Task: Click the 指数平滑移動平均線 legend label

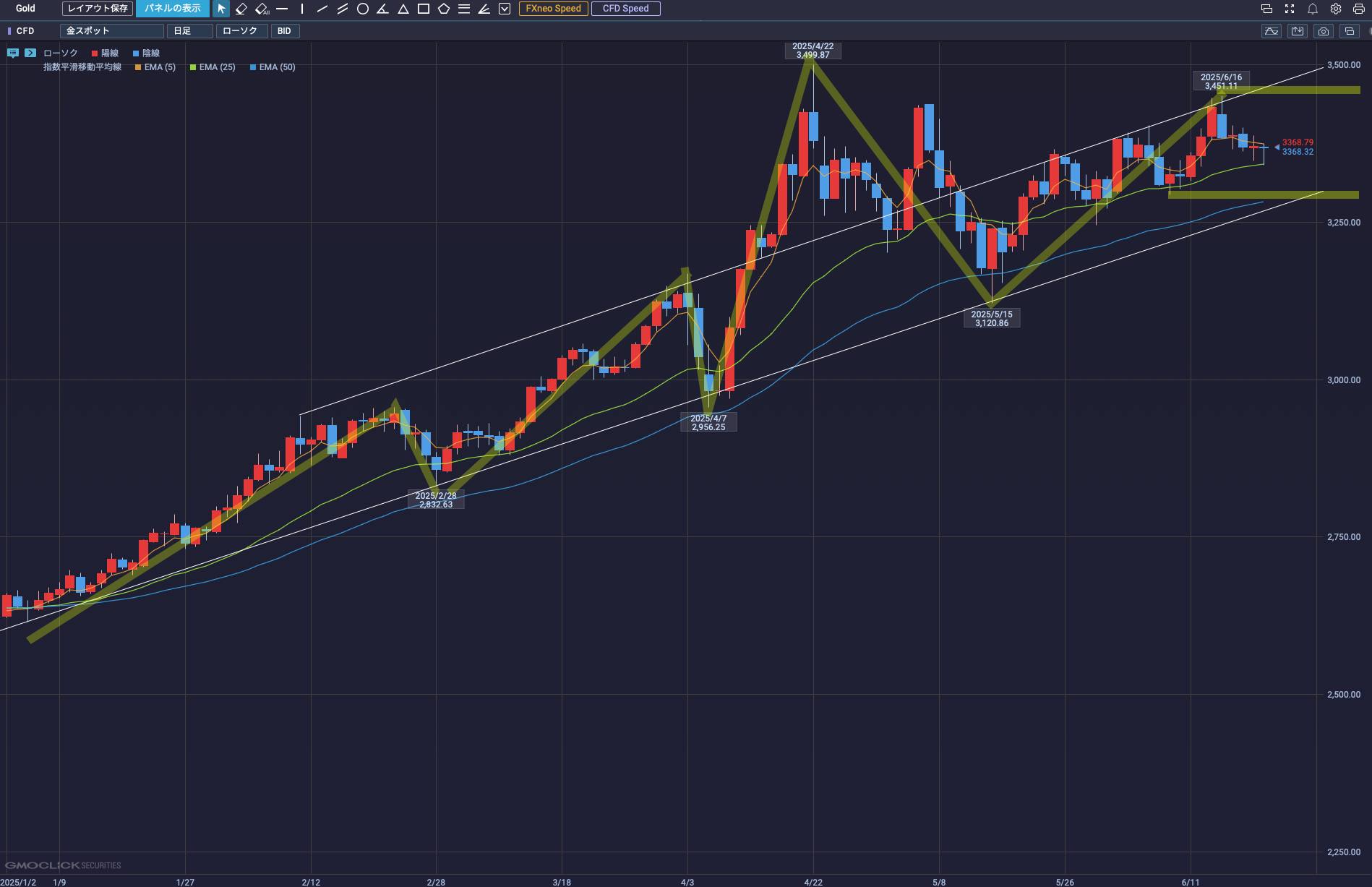Action: pyautogui.click(x=82, y=67)
